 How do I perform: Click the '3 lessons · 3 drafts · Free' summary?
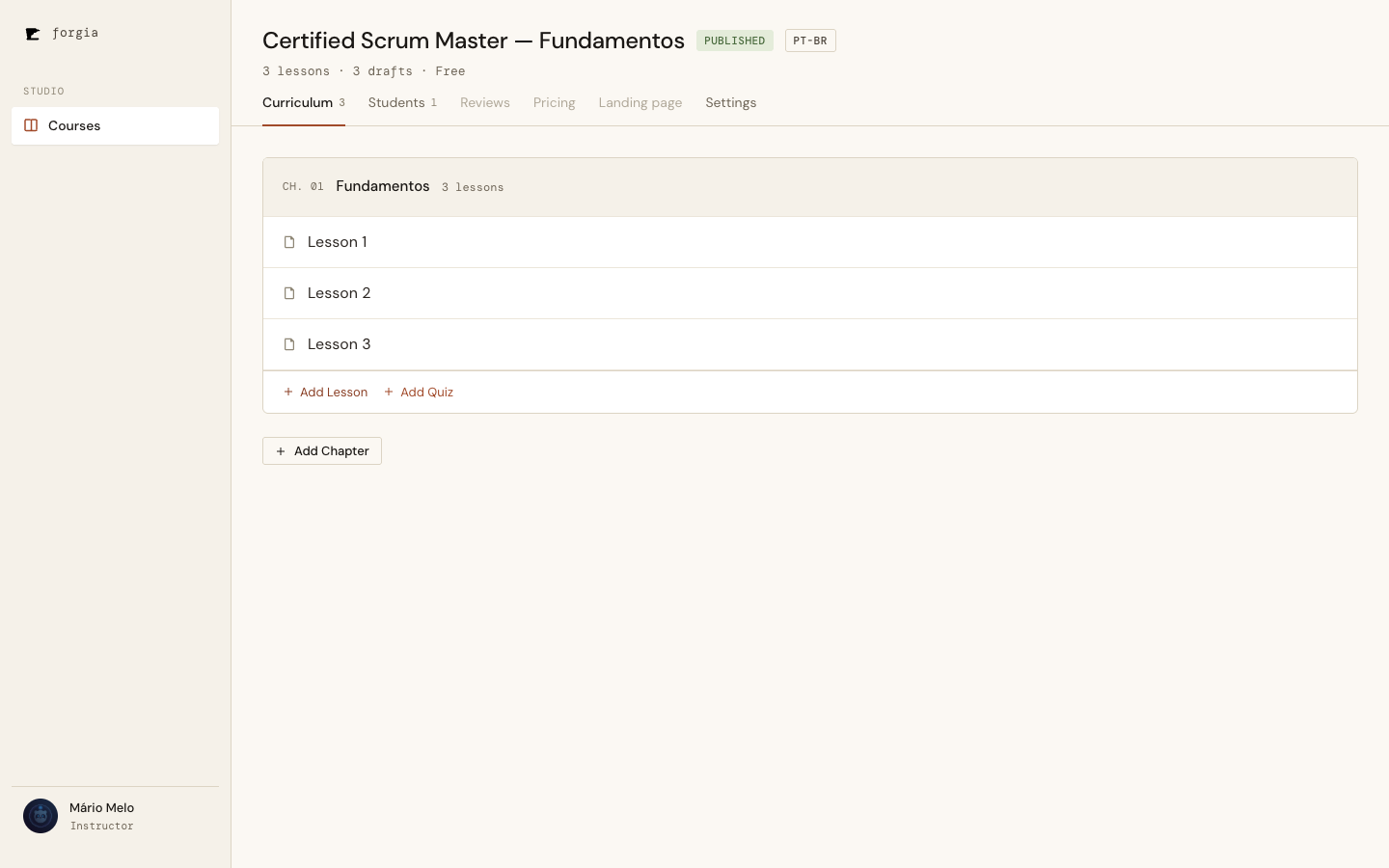coord(364,71)
